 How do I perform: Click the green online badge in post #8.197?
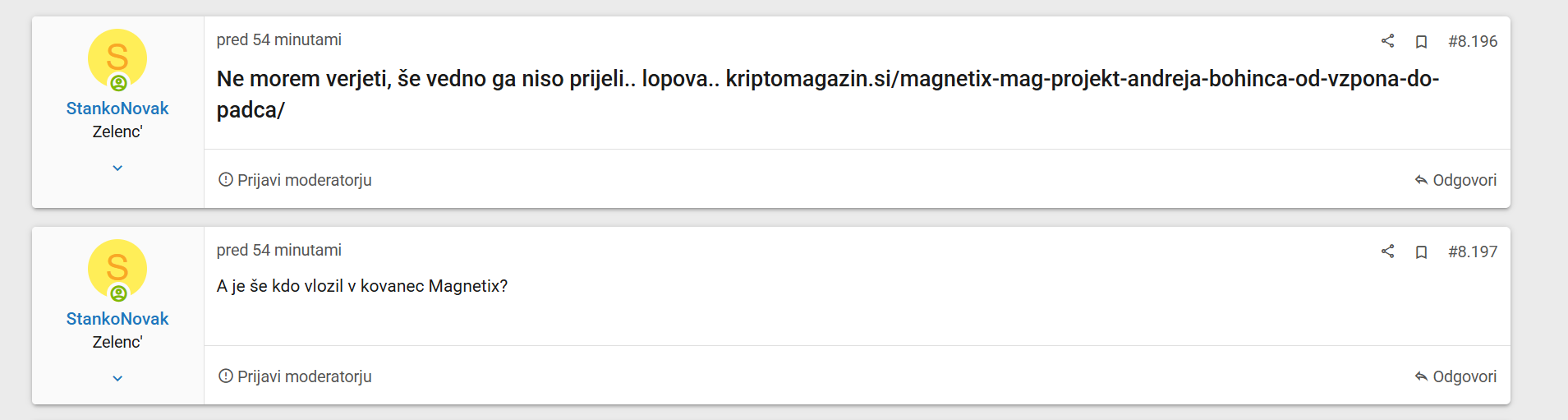point(119,293)
